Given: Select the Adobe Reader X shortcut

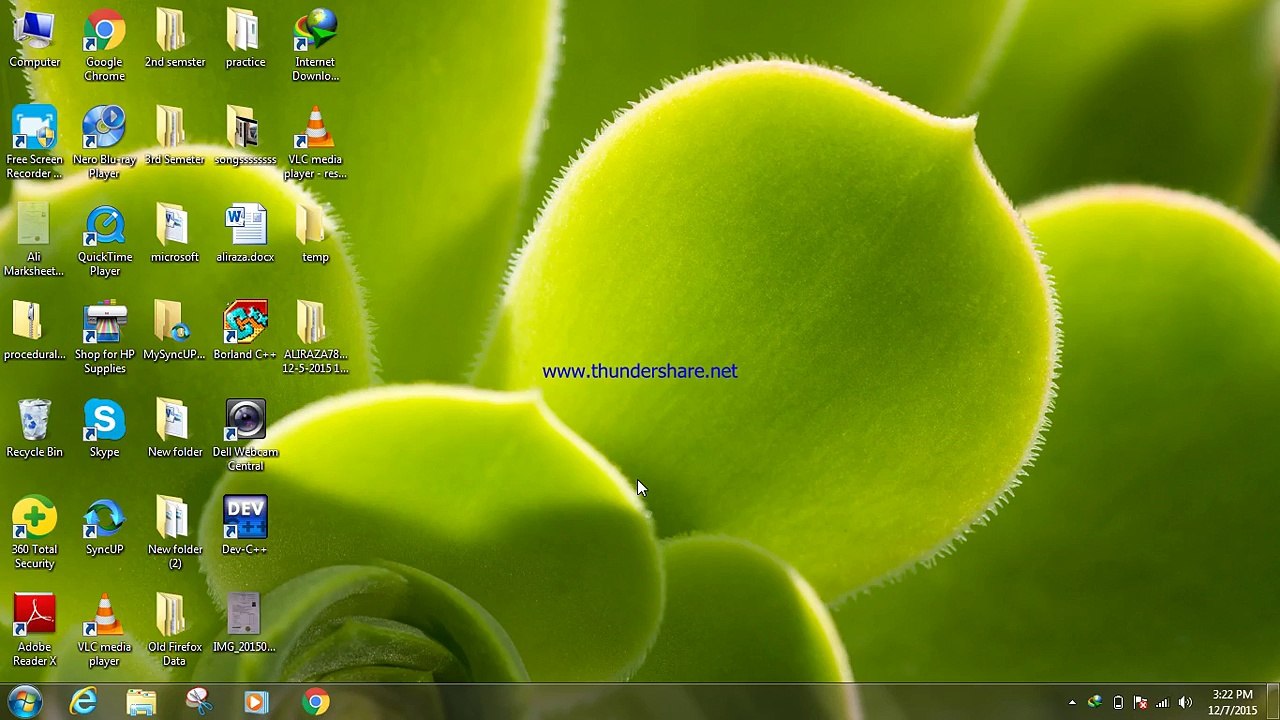Looking at the screenshot, I should (x=35, y=631).
